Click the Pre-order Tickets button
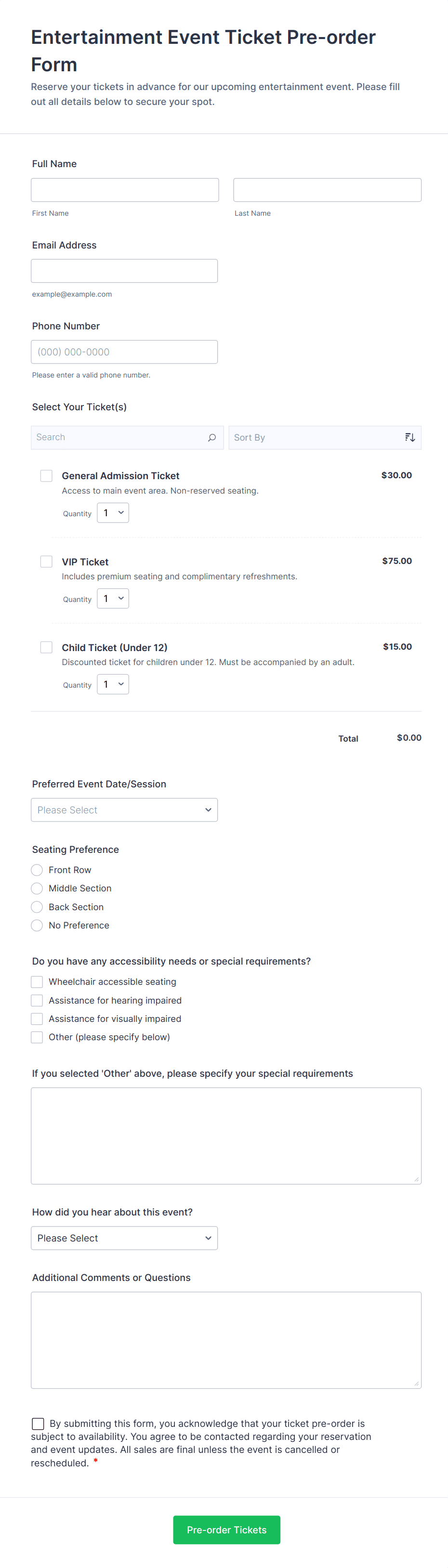The width and height of the screenshot is (448, 1568). [x=226, y=1529]
